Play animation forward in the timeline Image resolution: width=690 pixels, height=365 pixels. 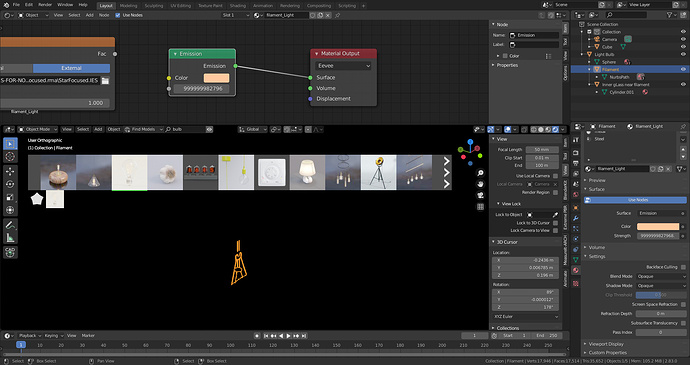(x=289, y=336)
